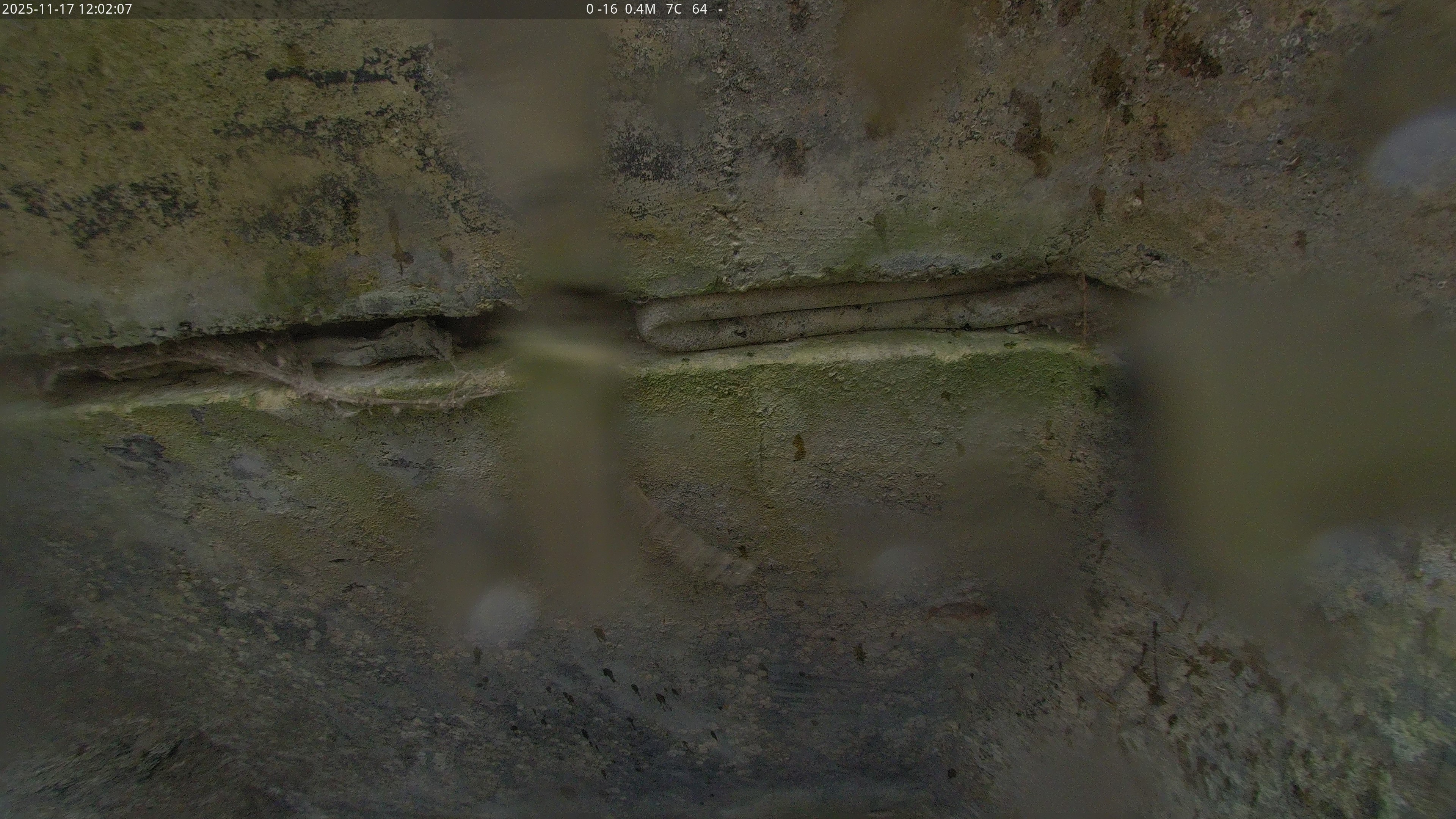Click the time 12:02:07 in overlay

coord(106,9)
